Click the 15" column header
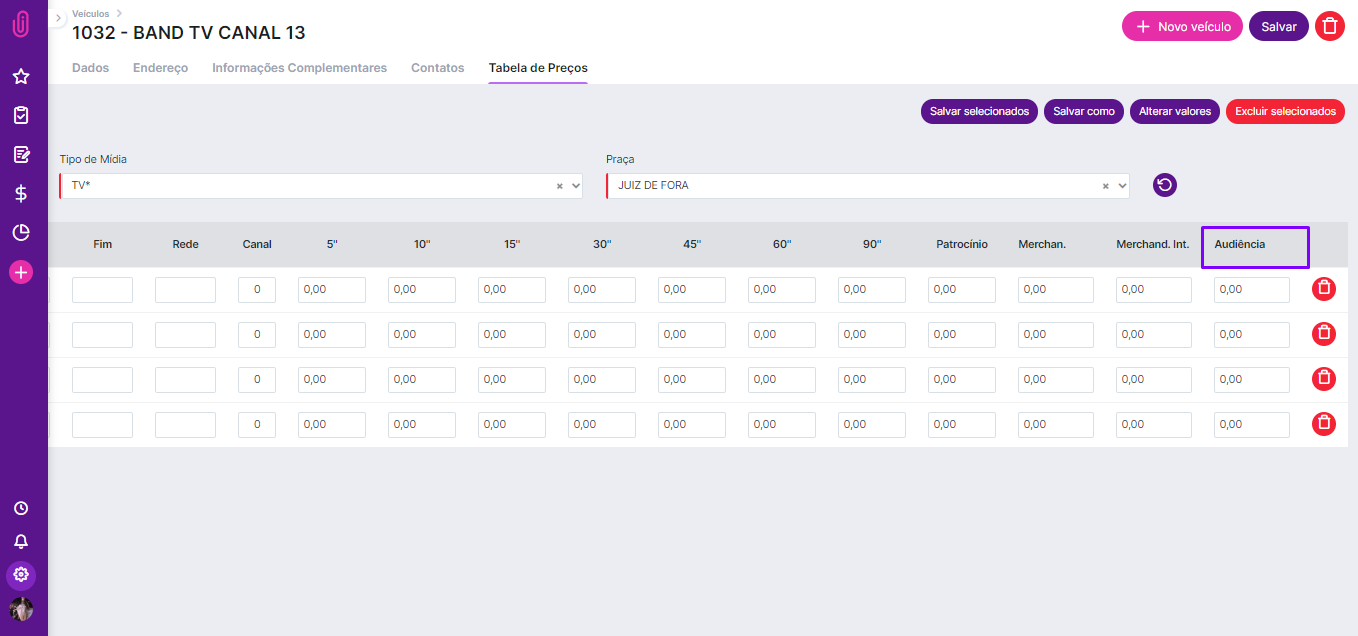Viewport: 1358px width, 636px height. point(512,244)
